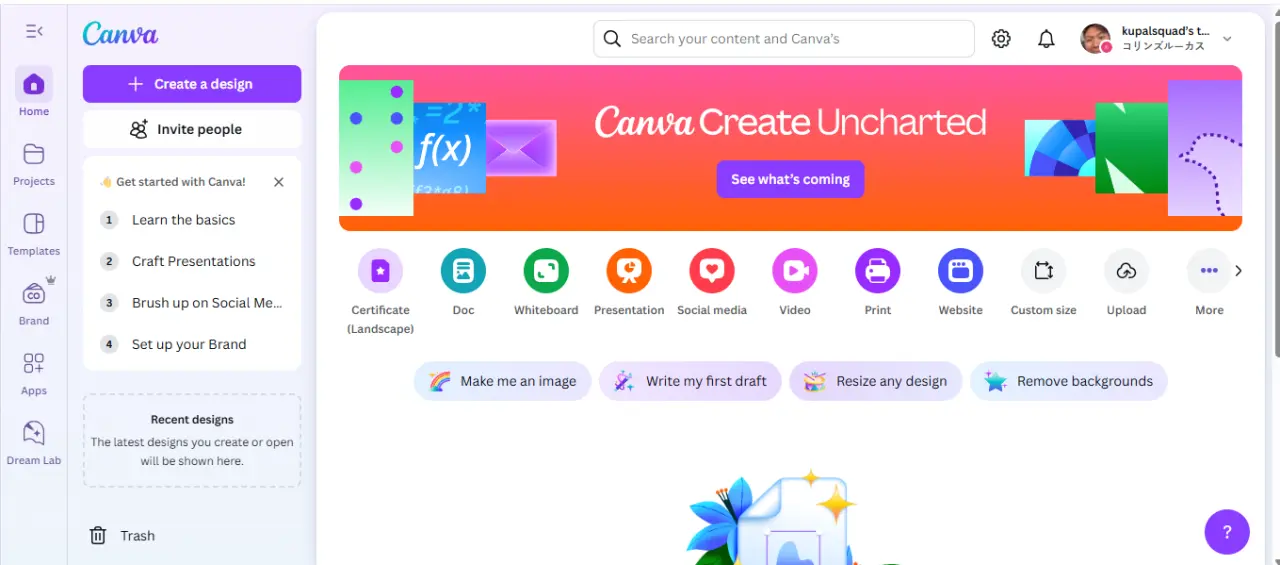Select the Doc design icon
The image size is (1280, 565).
[463, 271]
